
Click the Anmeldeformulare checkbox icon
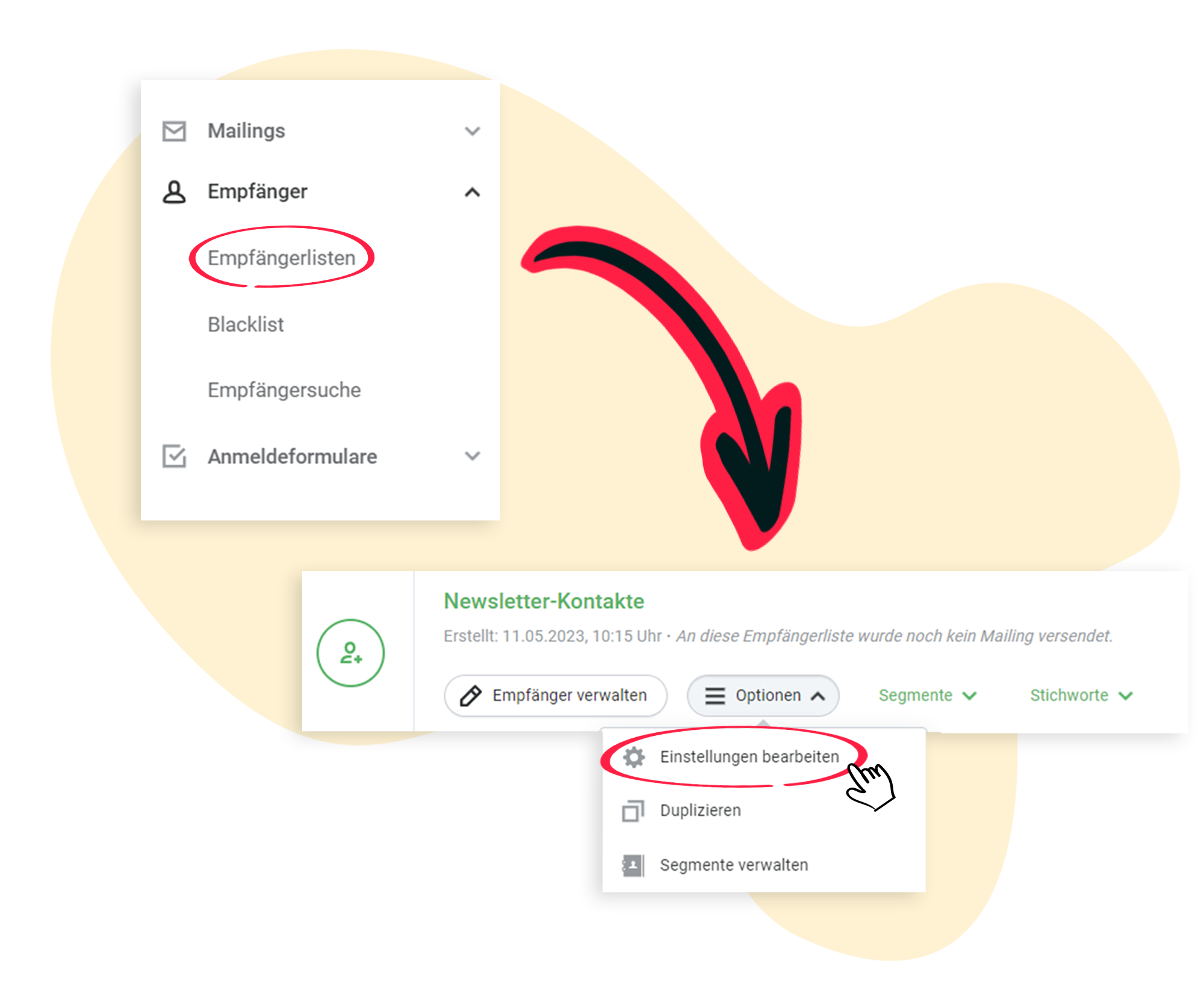point(174,456)
